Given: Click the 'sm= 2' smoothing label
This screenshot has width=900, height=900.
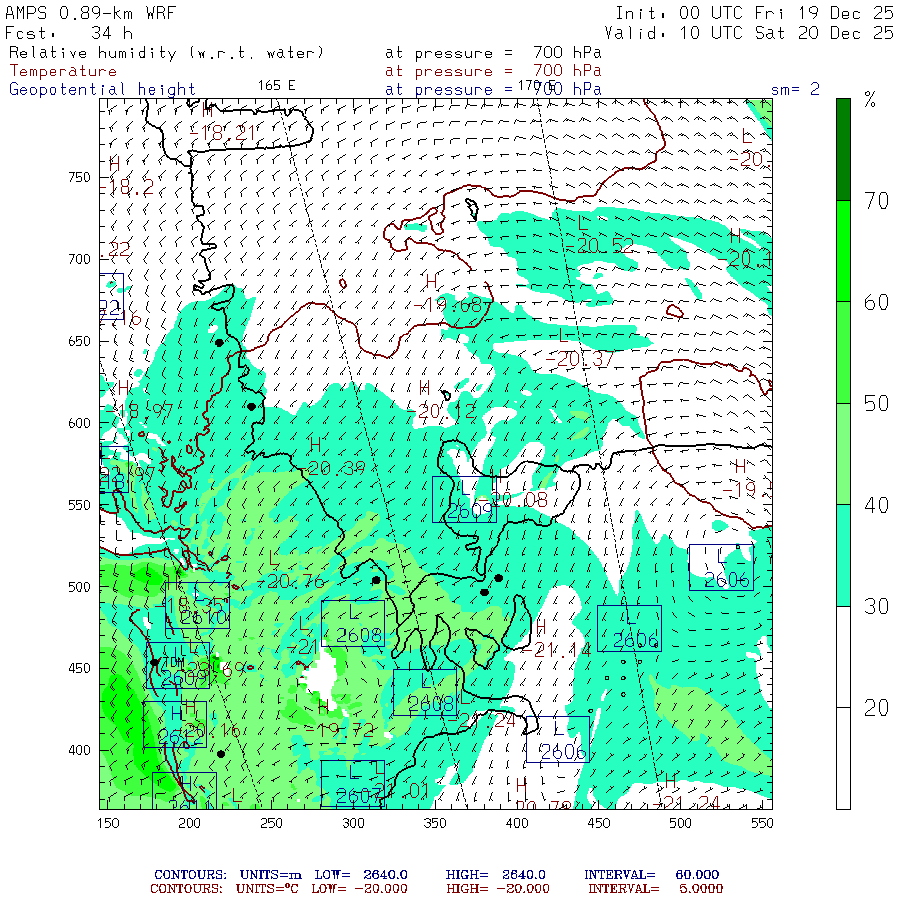Looking at the screenshot, I should click(x=795, y=89).
